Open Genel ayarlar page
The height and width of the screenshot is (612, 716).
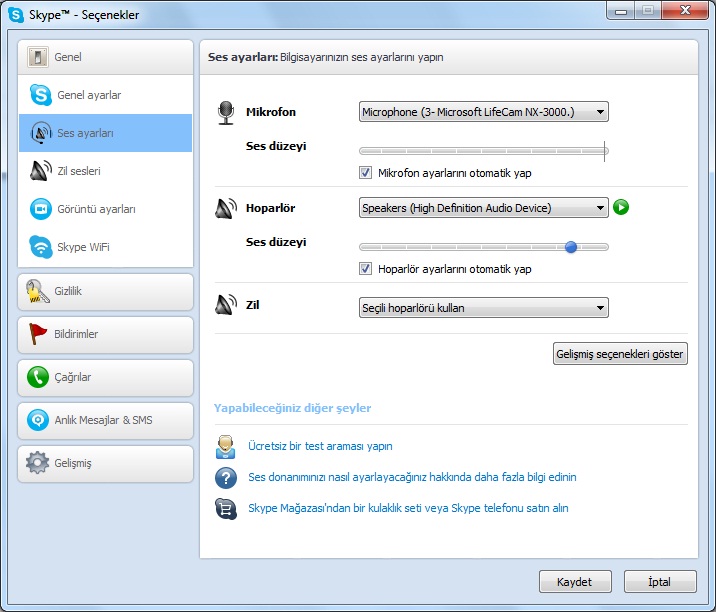coord(105,95)
